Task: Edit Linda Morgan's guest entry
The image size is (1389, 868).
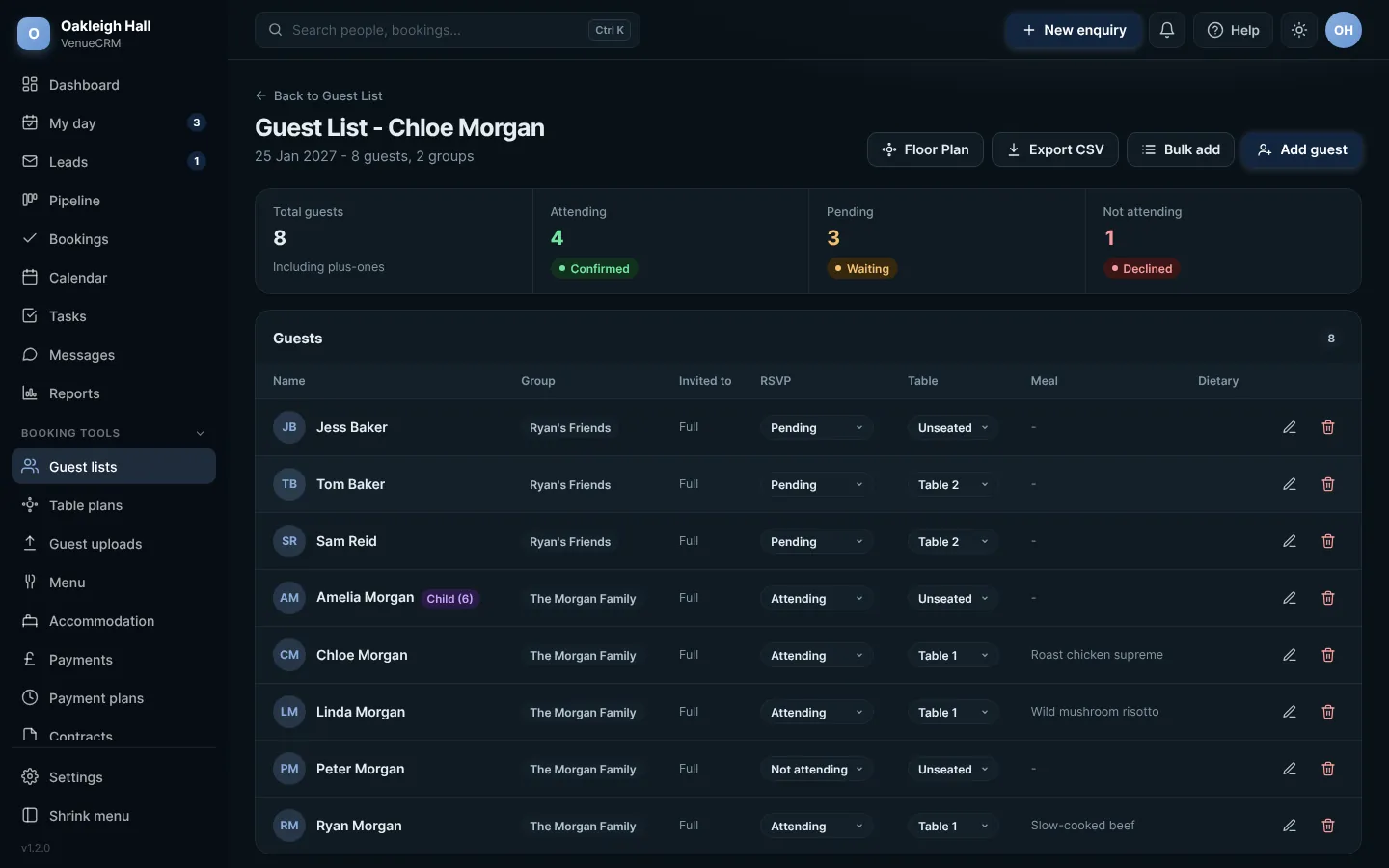Action: click(x=1290, y=712)
